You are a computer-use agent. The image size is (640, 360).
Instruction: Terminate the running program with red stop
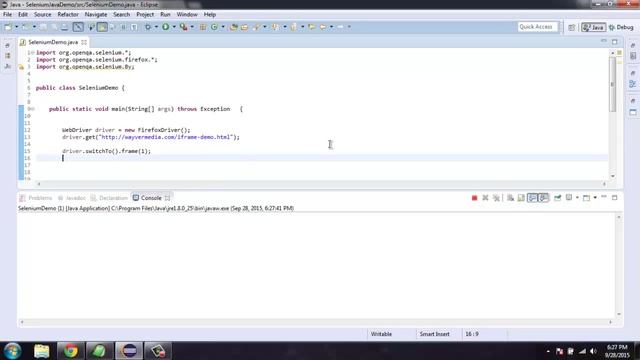pos(474,198)
